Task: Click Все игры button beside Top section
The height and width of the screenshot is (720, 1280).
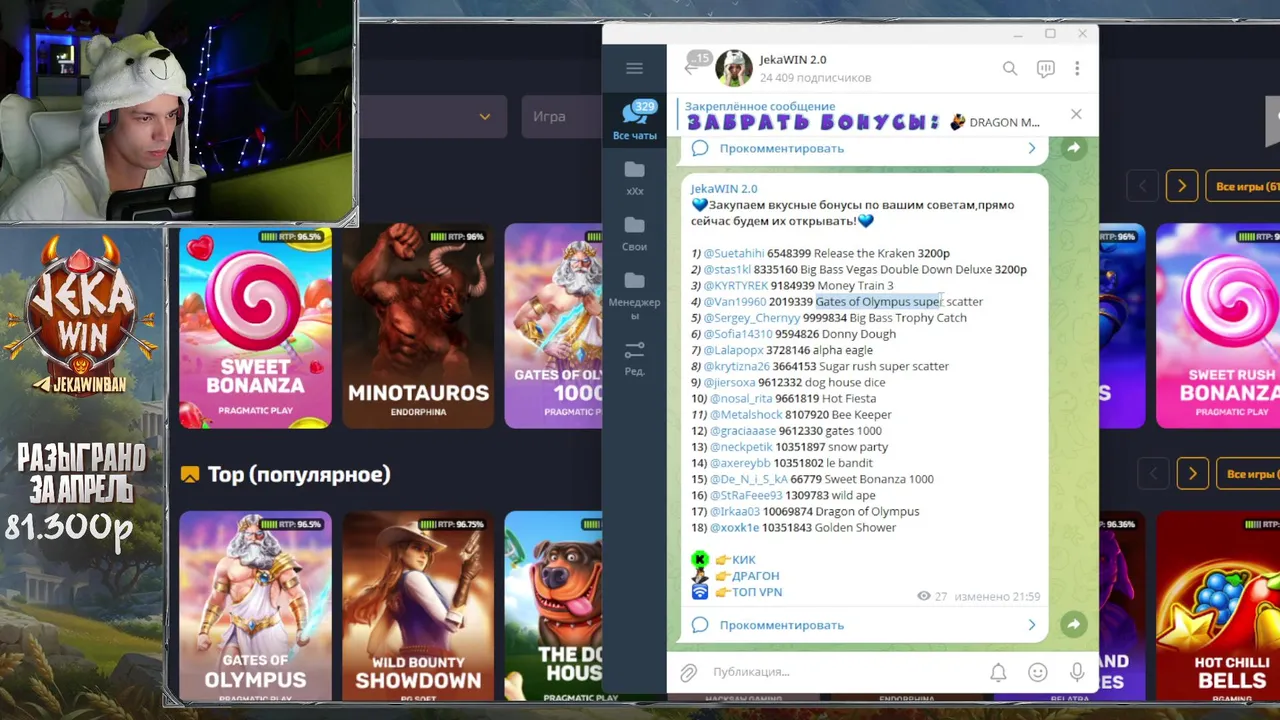Action: 1248,474
